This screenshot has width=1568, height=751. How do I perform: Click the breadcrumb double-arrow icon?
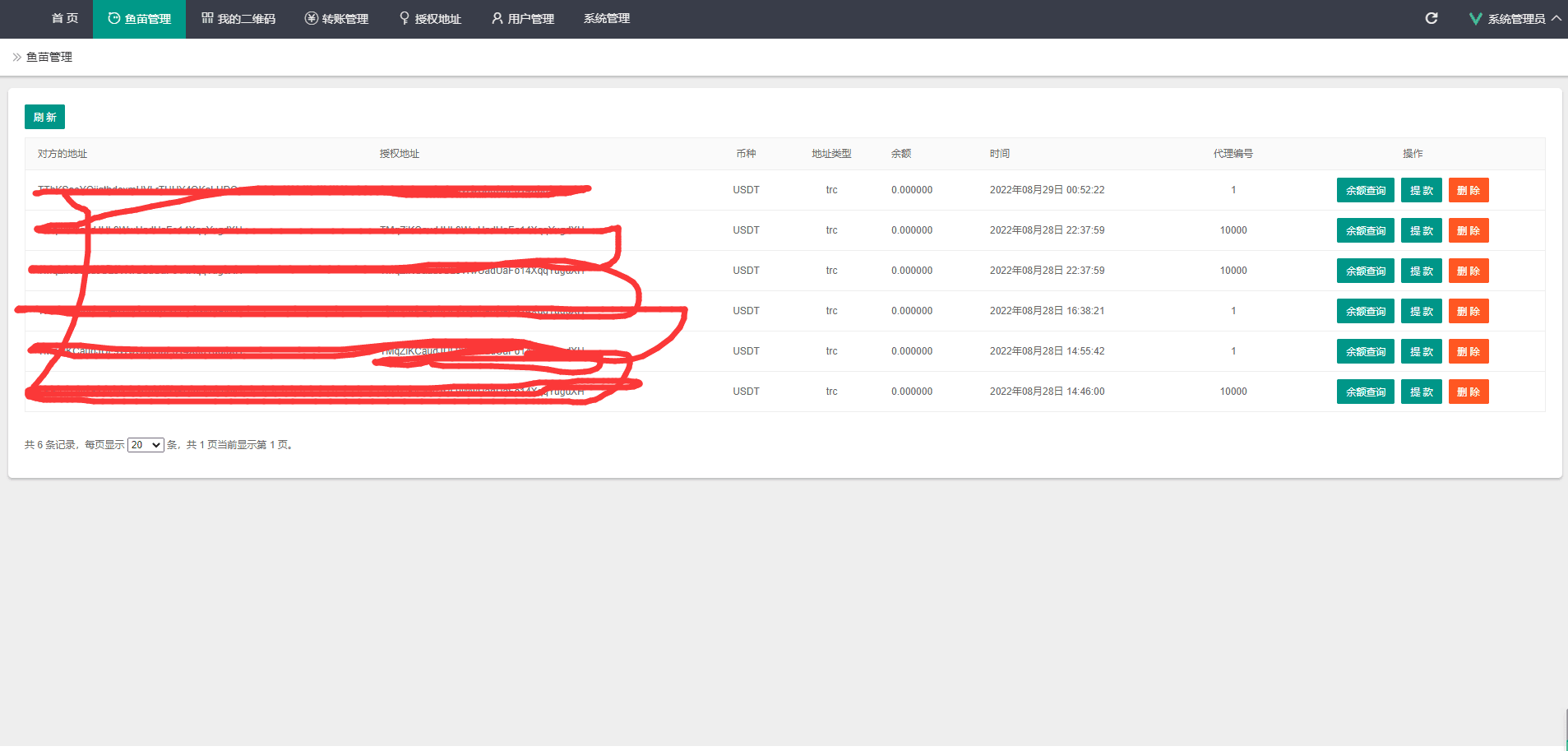(x=16, y=57)
